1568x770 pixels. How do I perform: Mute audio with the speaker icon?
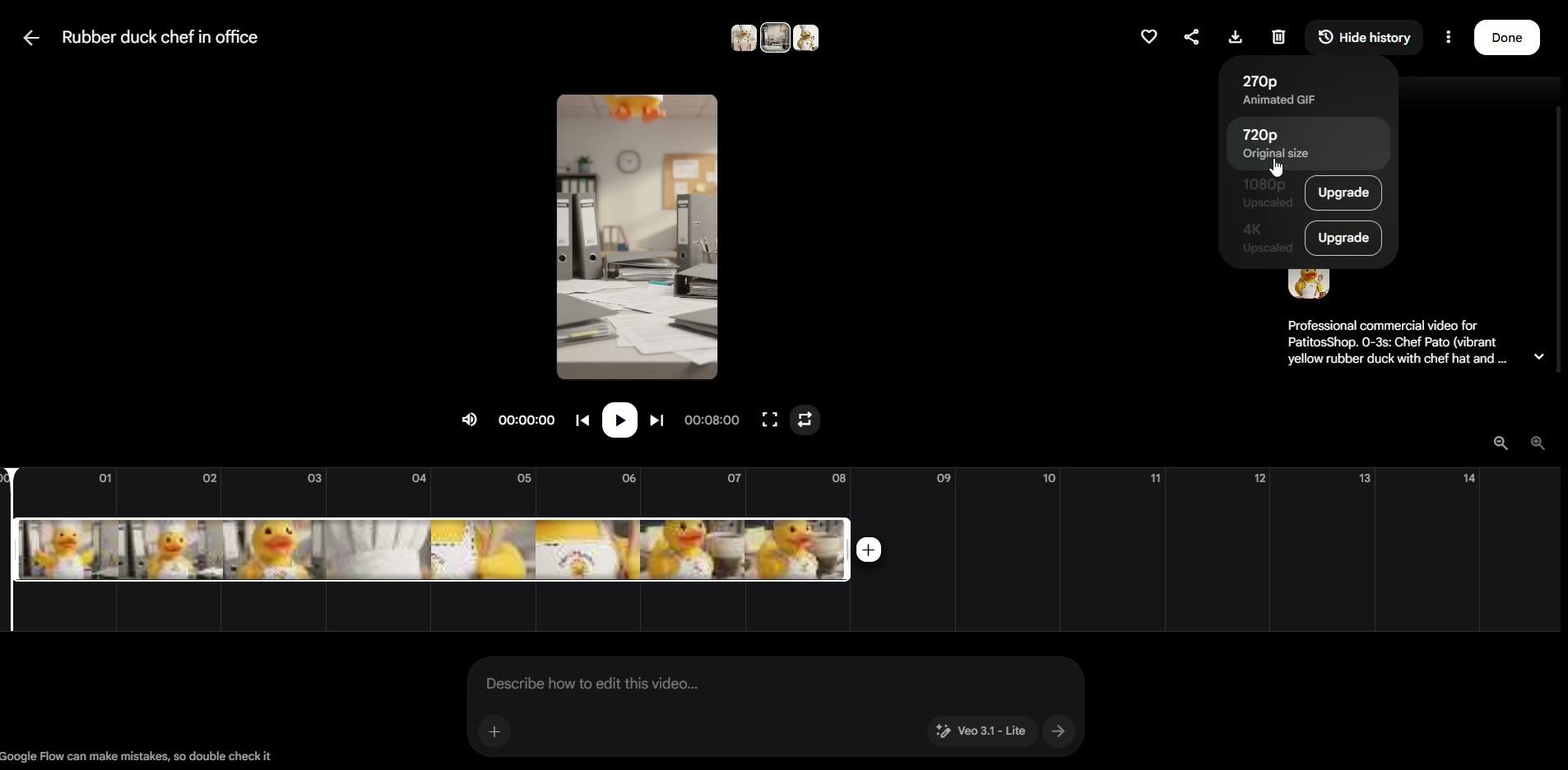pos(470,420)
